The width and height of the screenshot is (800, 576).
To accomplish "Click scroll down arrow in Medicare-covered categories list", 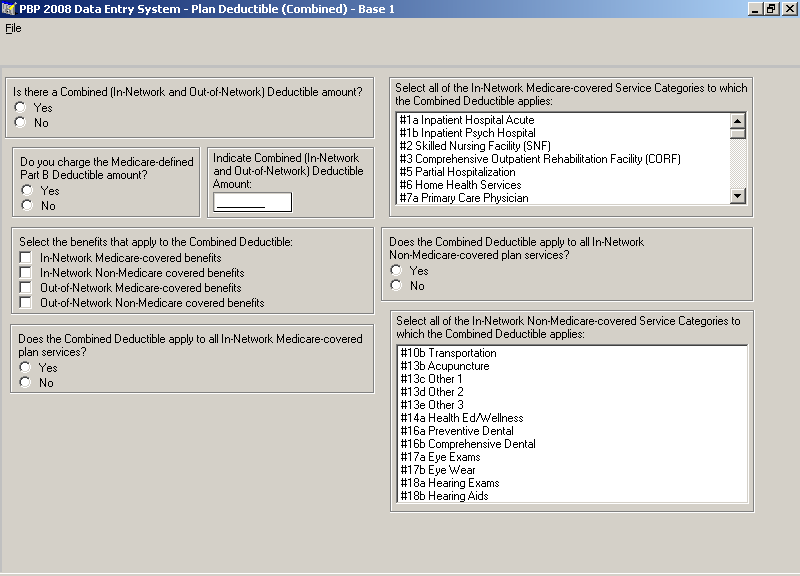I will coord(738,195).
